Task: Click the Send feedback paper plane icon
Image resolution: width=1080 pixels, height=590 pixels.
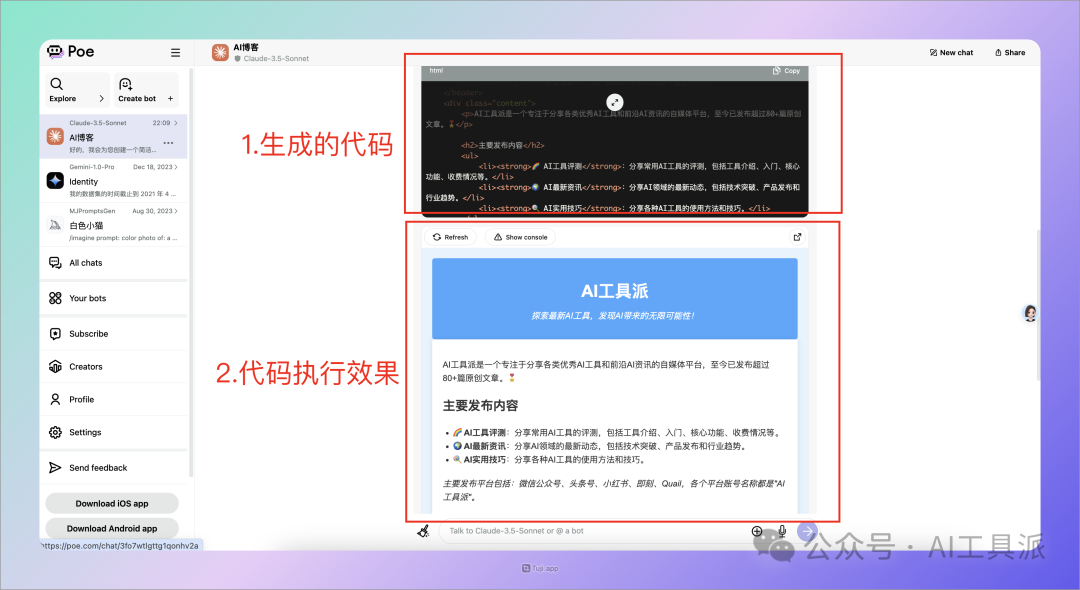Action: click(55, 467)
